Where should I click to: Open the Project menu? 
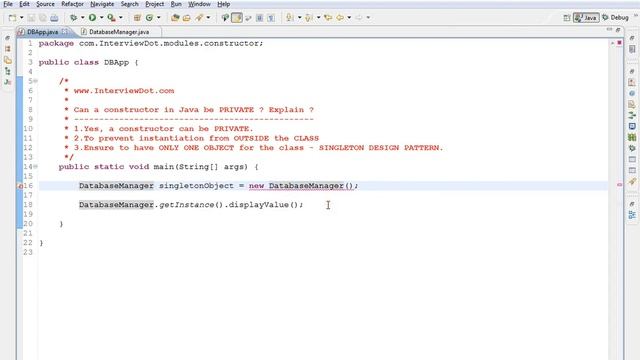(x=155, y=4)
